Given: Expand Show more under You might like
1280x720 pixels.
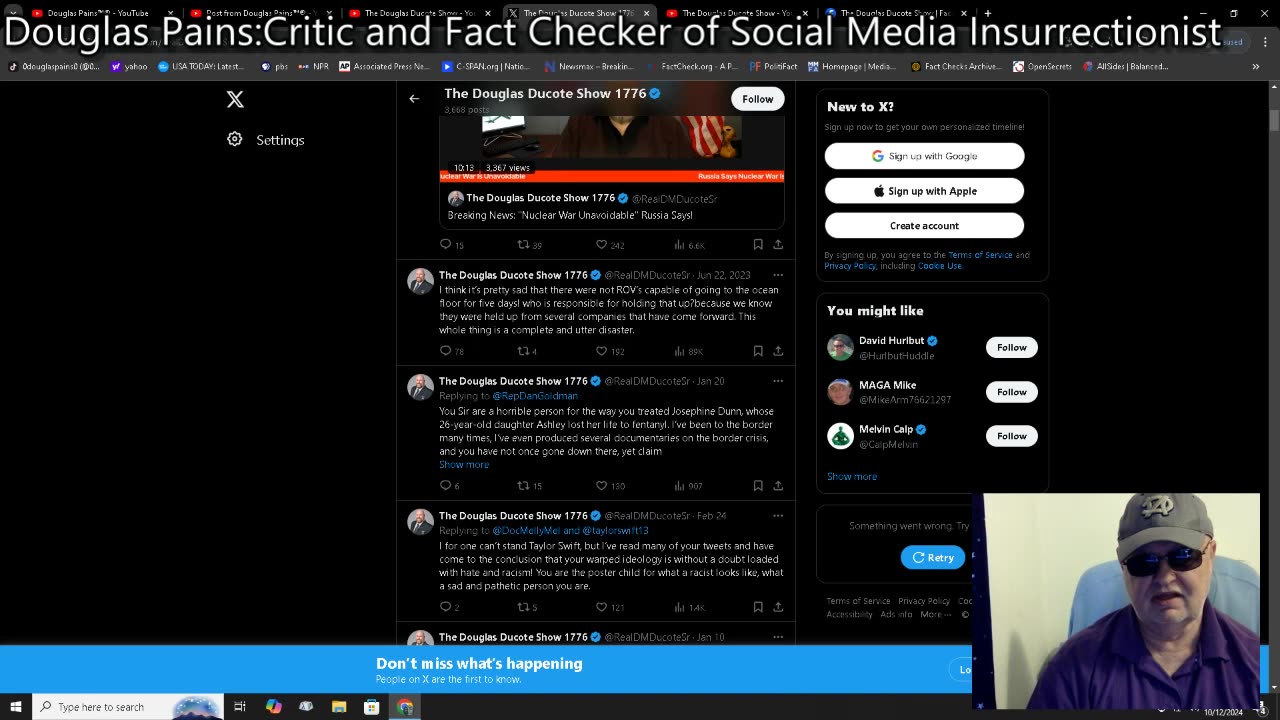Looking at the screenshot, I should [852, 476].
